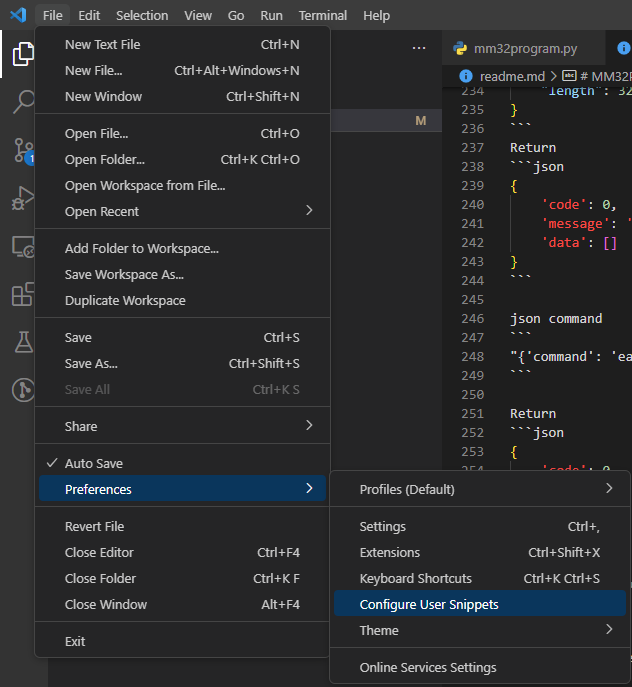Open Keyboard Shortcuts entry
The image size is (632, 687).
[x=480, y=578]
